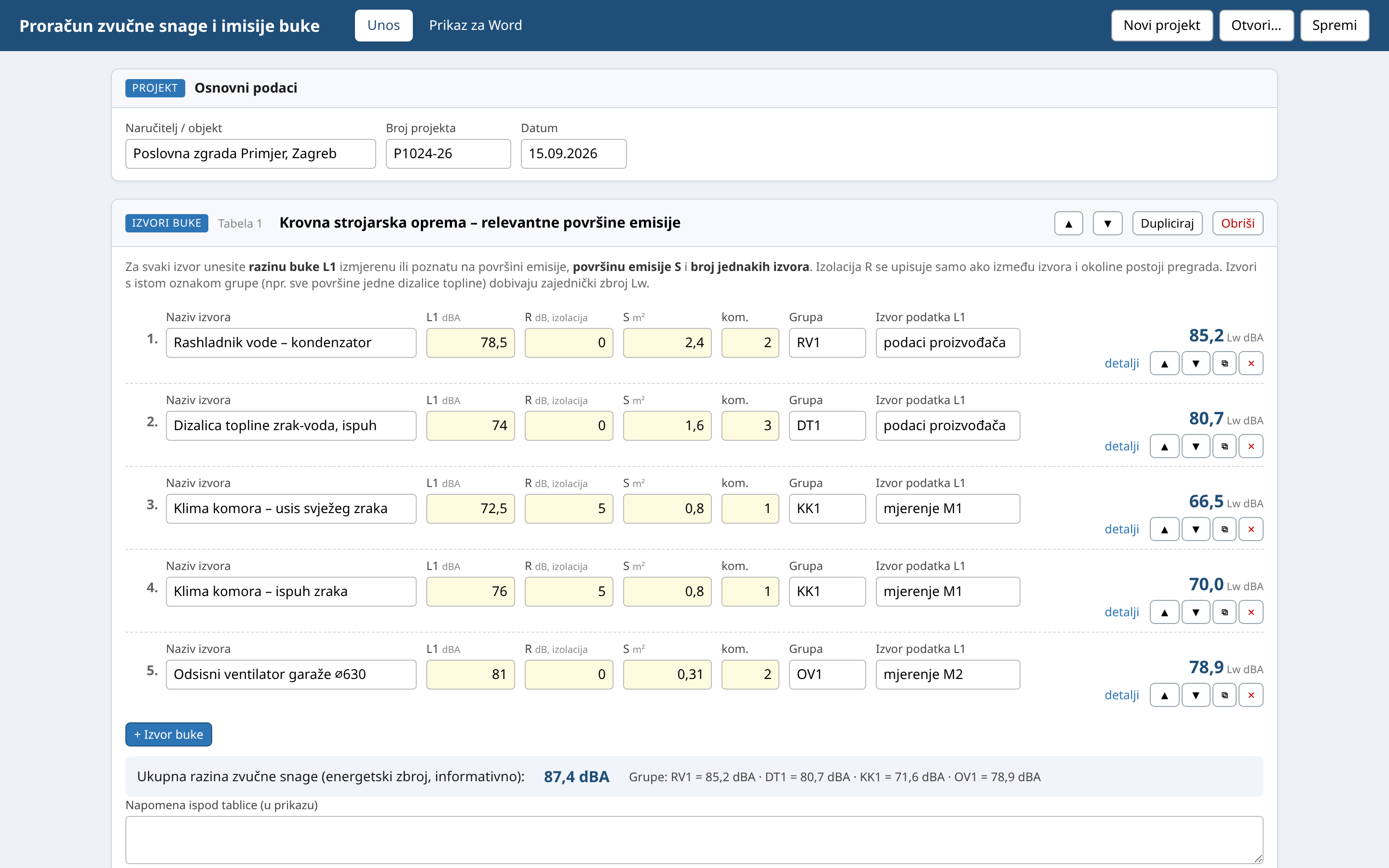Delete the Rashladnik vode source row
Screen dimensions: 1389x868
click(x=1251, y=364)
